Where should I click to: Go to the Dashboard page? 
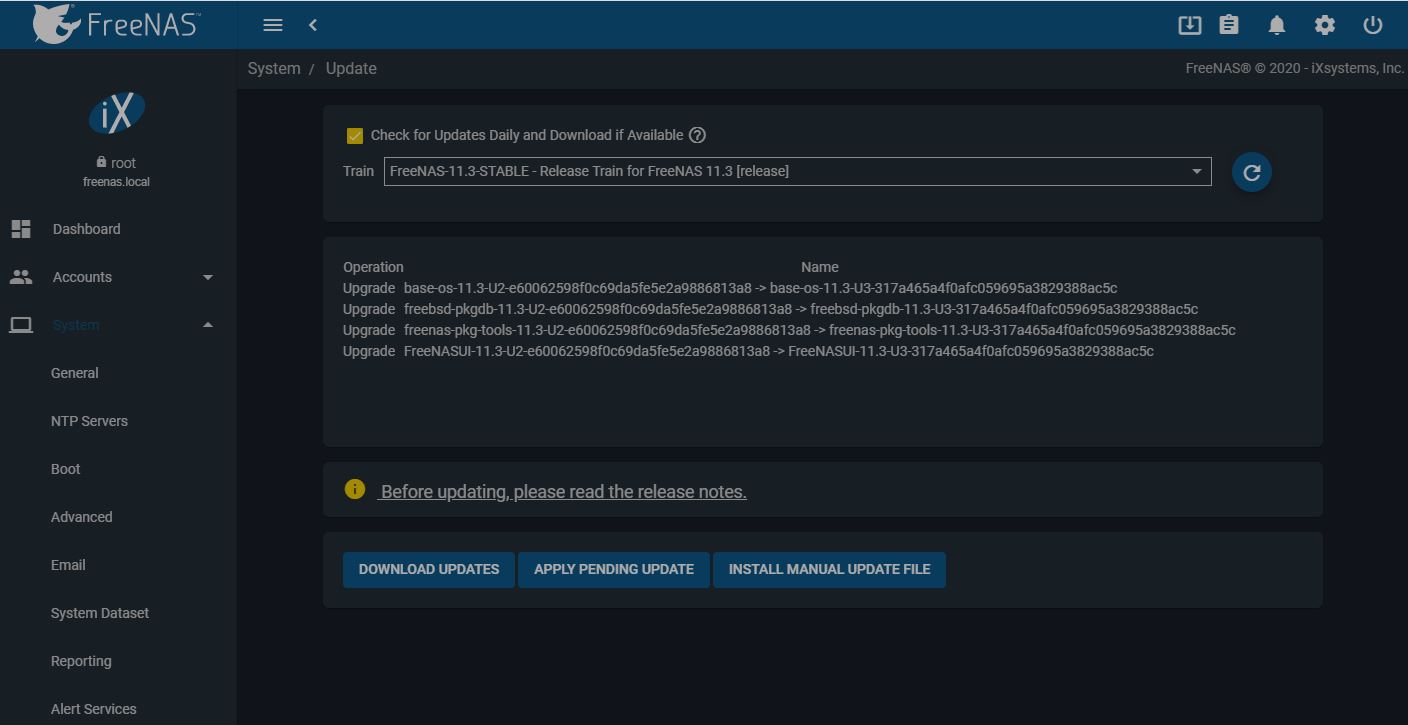tap(86, 229)
